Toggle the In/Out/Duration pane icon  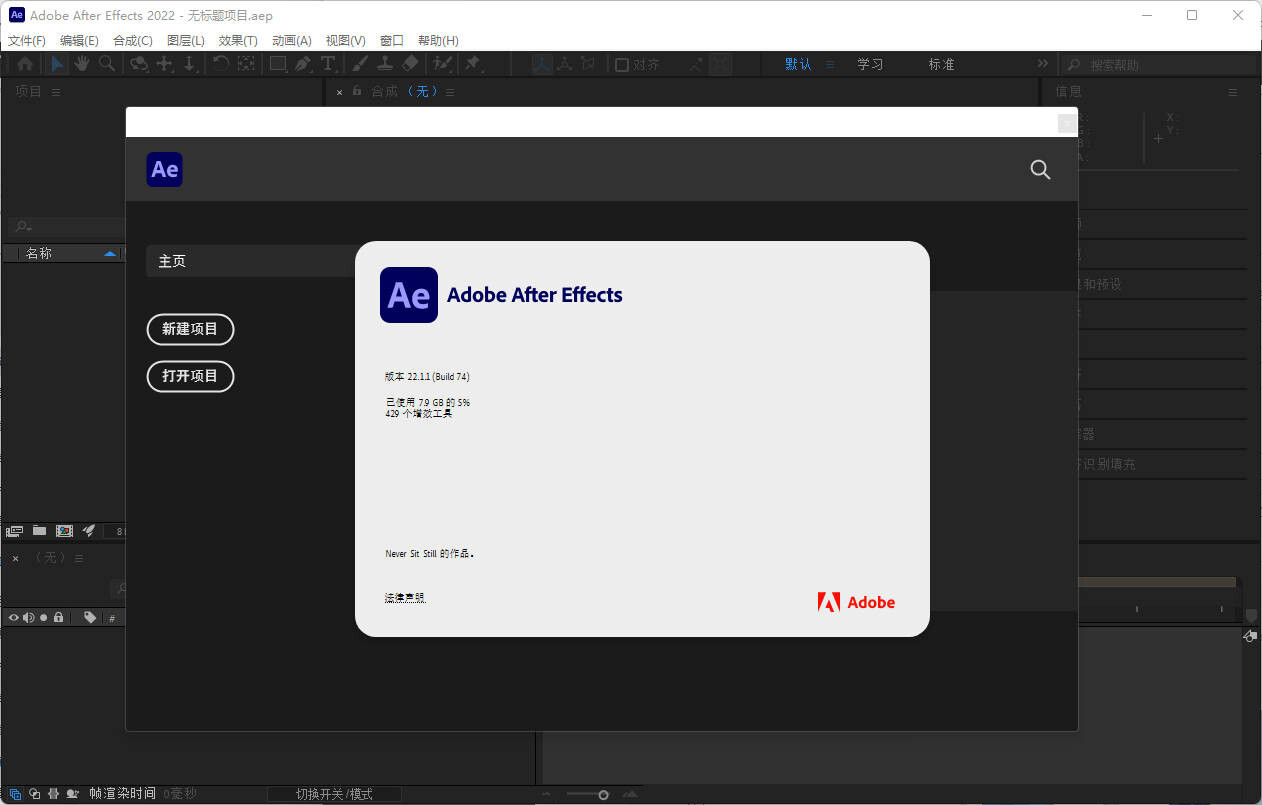(x=53, y=794)
